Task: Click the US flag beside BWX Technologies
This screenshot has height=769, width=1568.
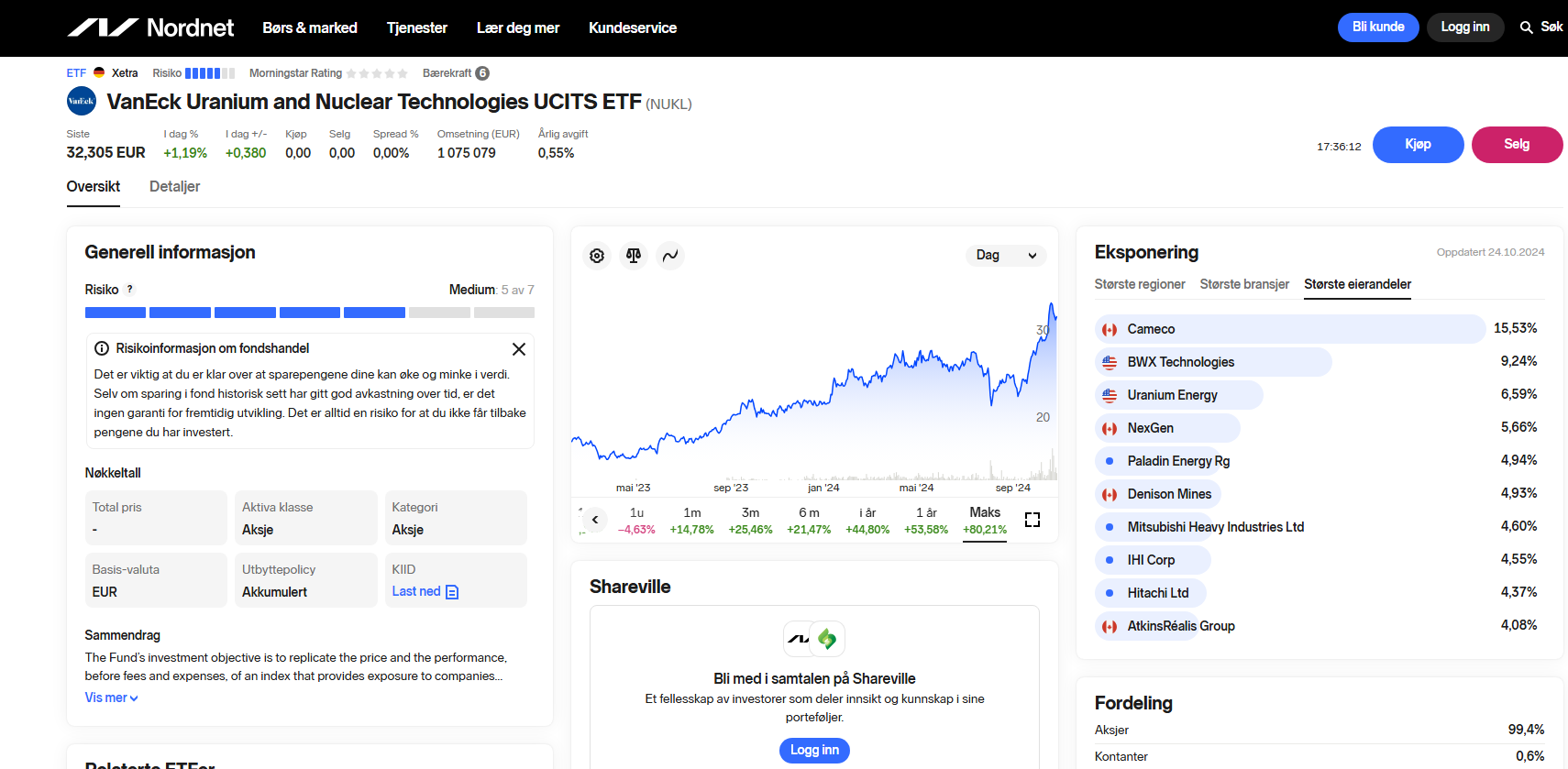Action: [x=1110, y=362]
